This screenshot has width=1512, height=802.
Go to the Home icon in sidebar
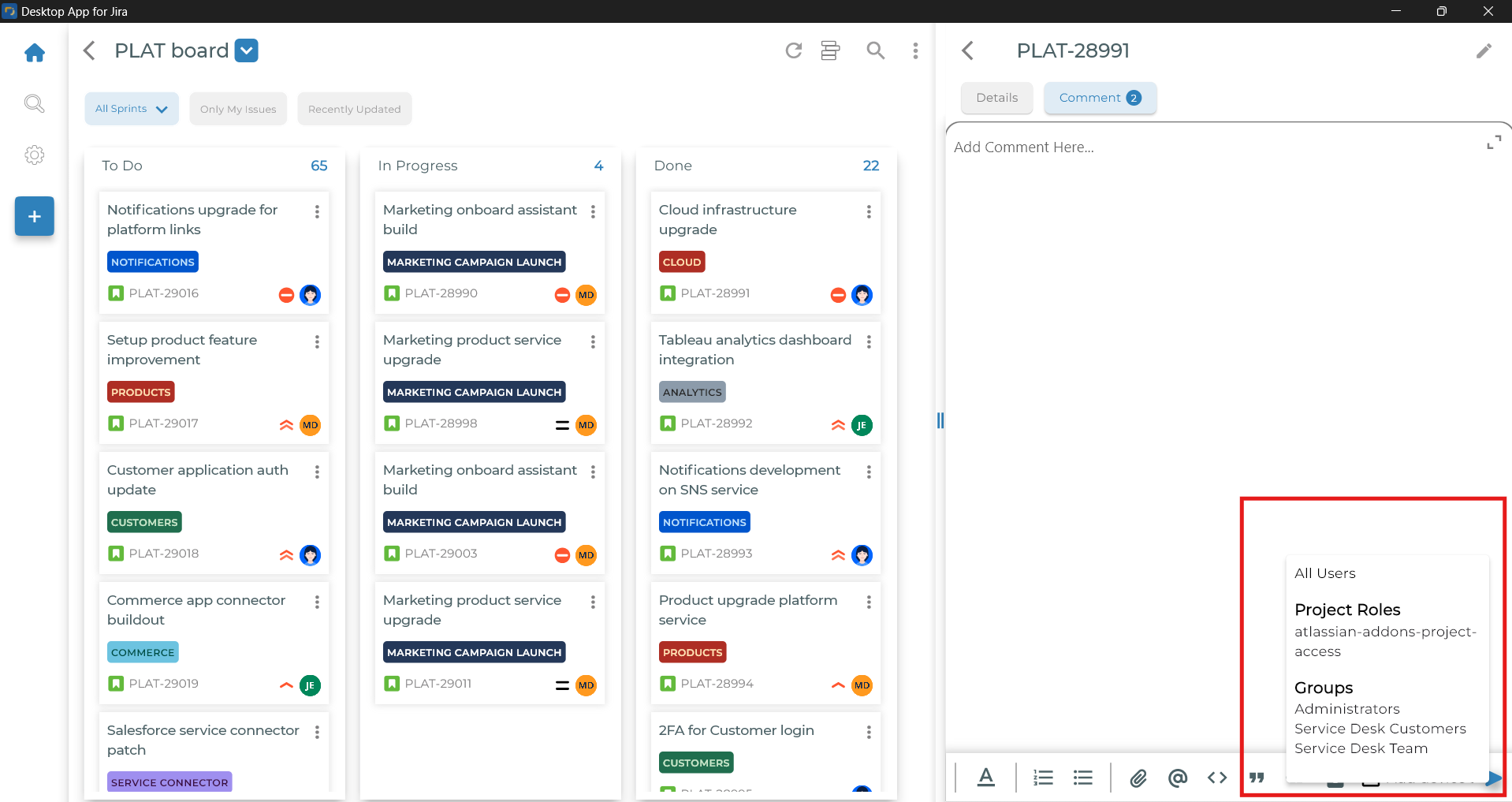tap(35, 53)
